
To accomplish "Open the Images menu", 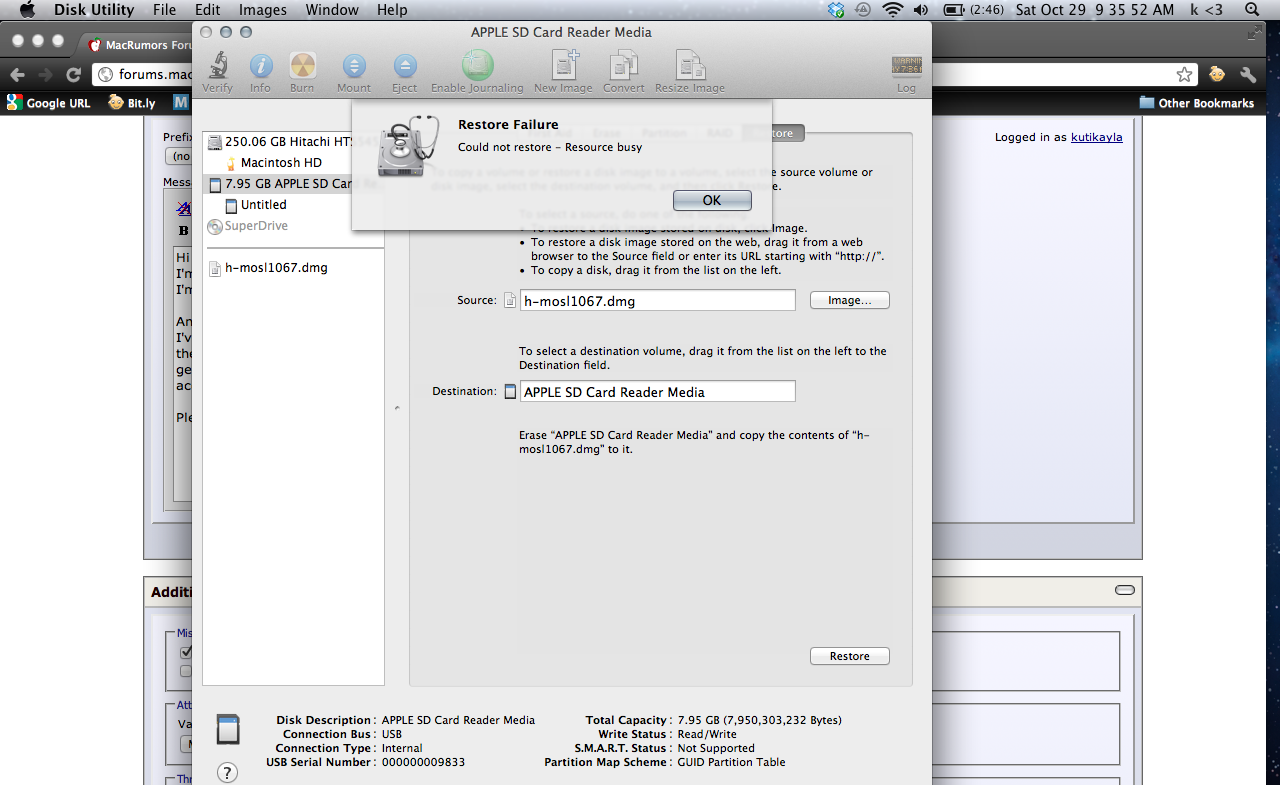I will (x=263, y=10).
